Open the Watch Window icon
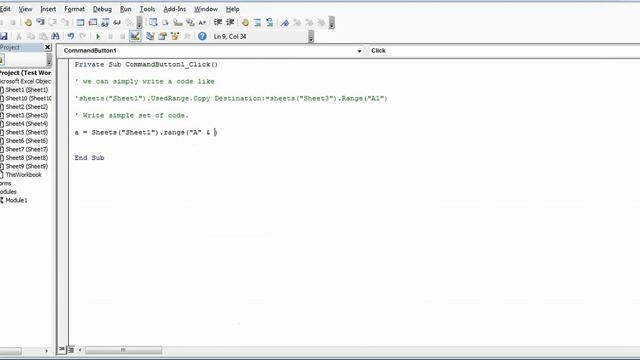640x360 pixels. [x=105, y=22]
